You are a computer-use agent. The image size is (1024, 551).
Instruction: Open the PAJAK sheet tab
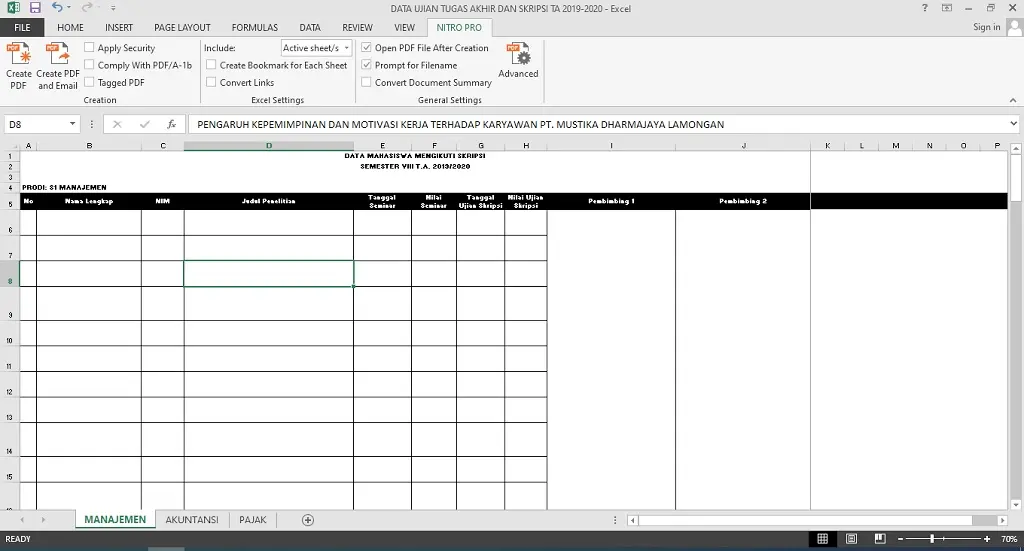(253, 520)
